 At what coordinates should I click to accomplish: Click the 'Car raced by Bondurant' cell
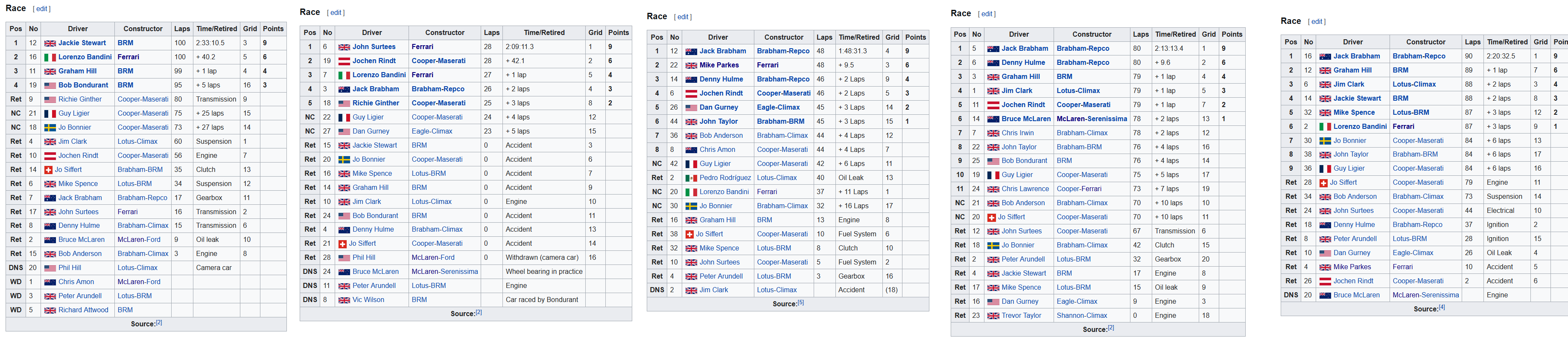pyautogui.click(x=544, y=300)
